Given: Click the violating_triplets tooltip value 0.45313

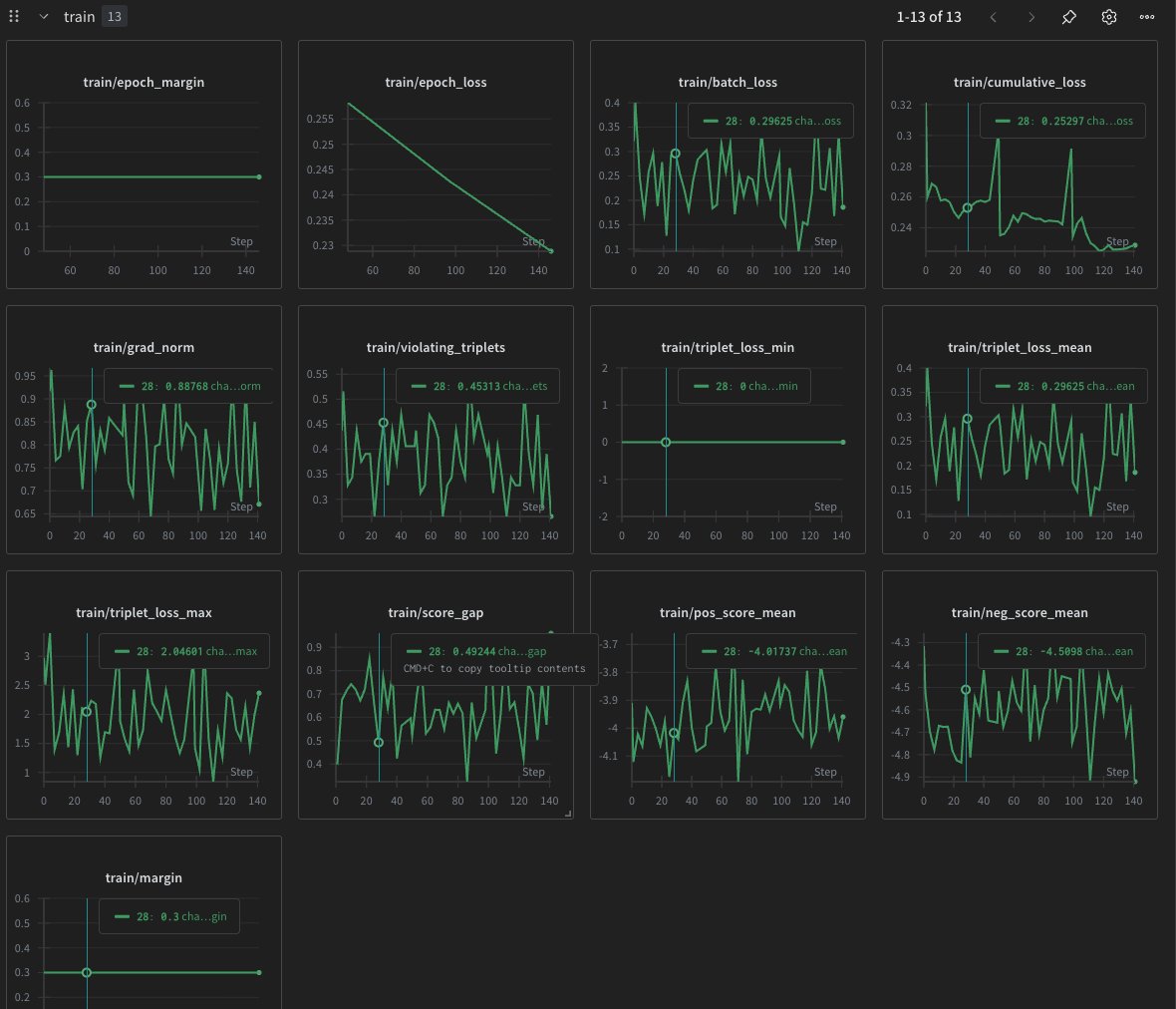Looking at the screenshot, I should 478,386.
